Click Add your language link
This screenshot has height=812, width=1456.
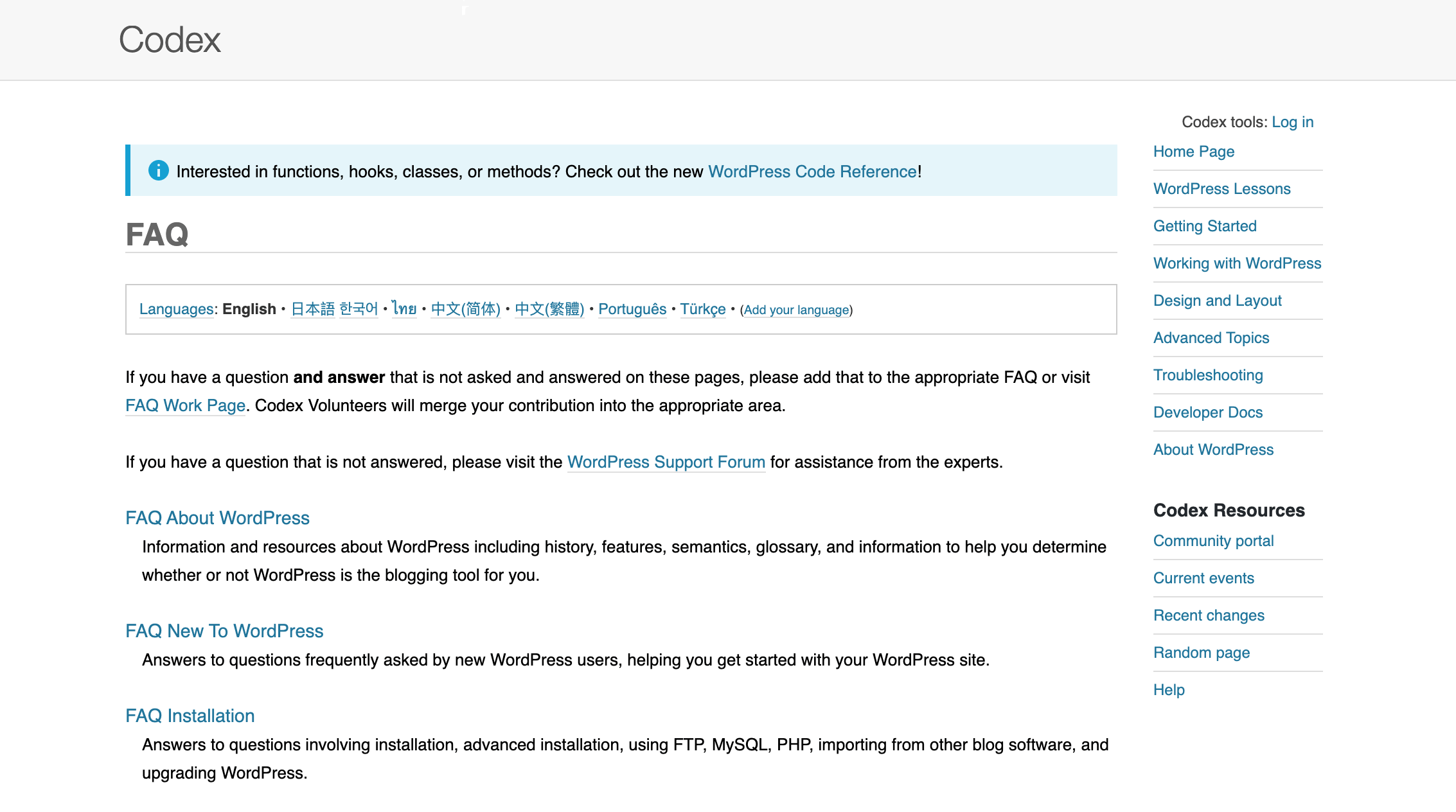tap(796, 310)
